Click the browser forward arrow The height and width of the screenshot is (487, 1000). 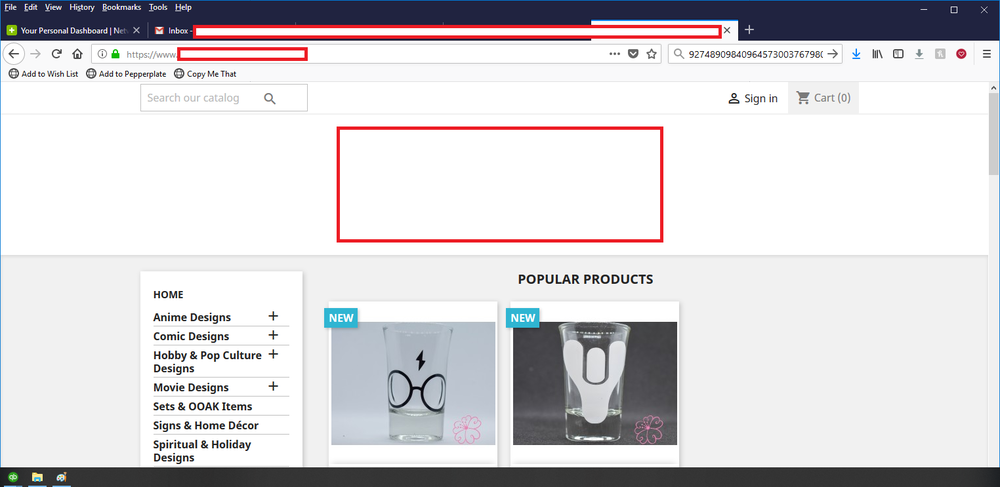tap(36, 54)
